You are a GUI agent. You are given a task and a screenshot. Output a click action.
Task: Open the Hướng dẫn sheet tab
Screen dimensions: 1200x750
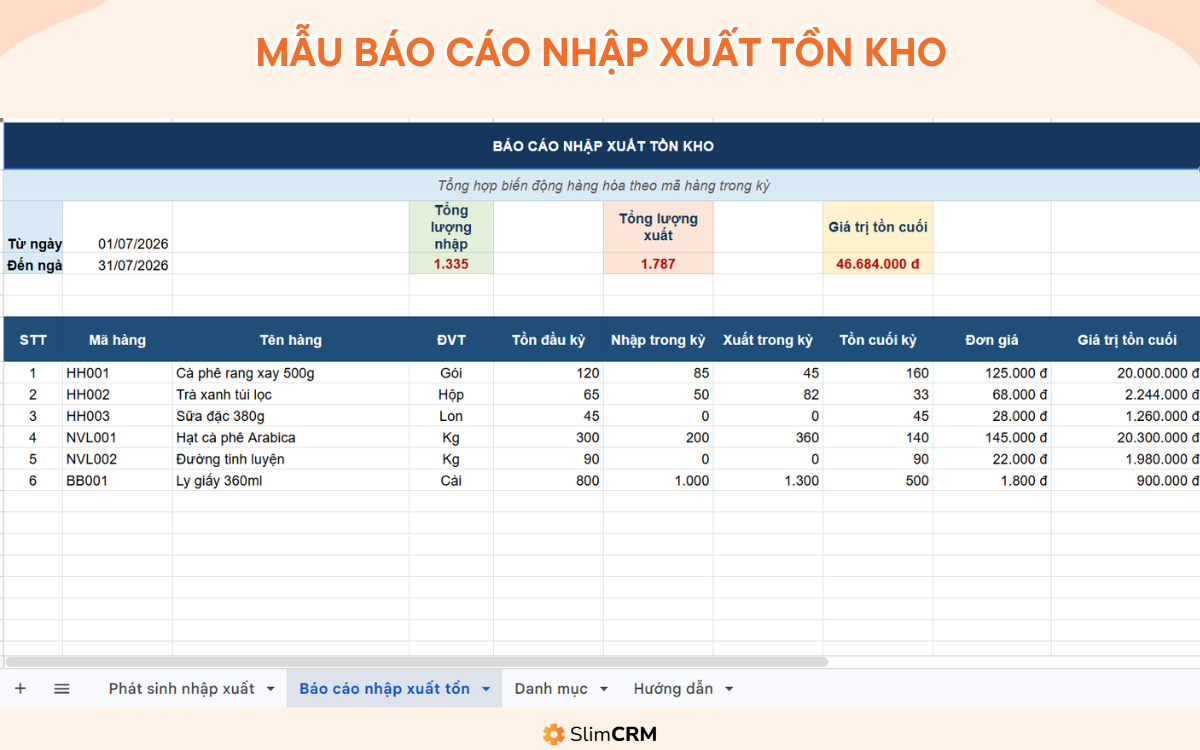673,689
